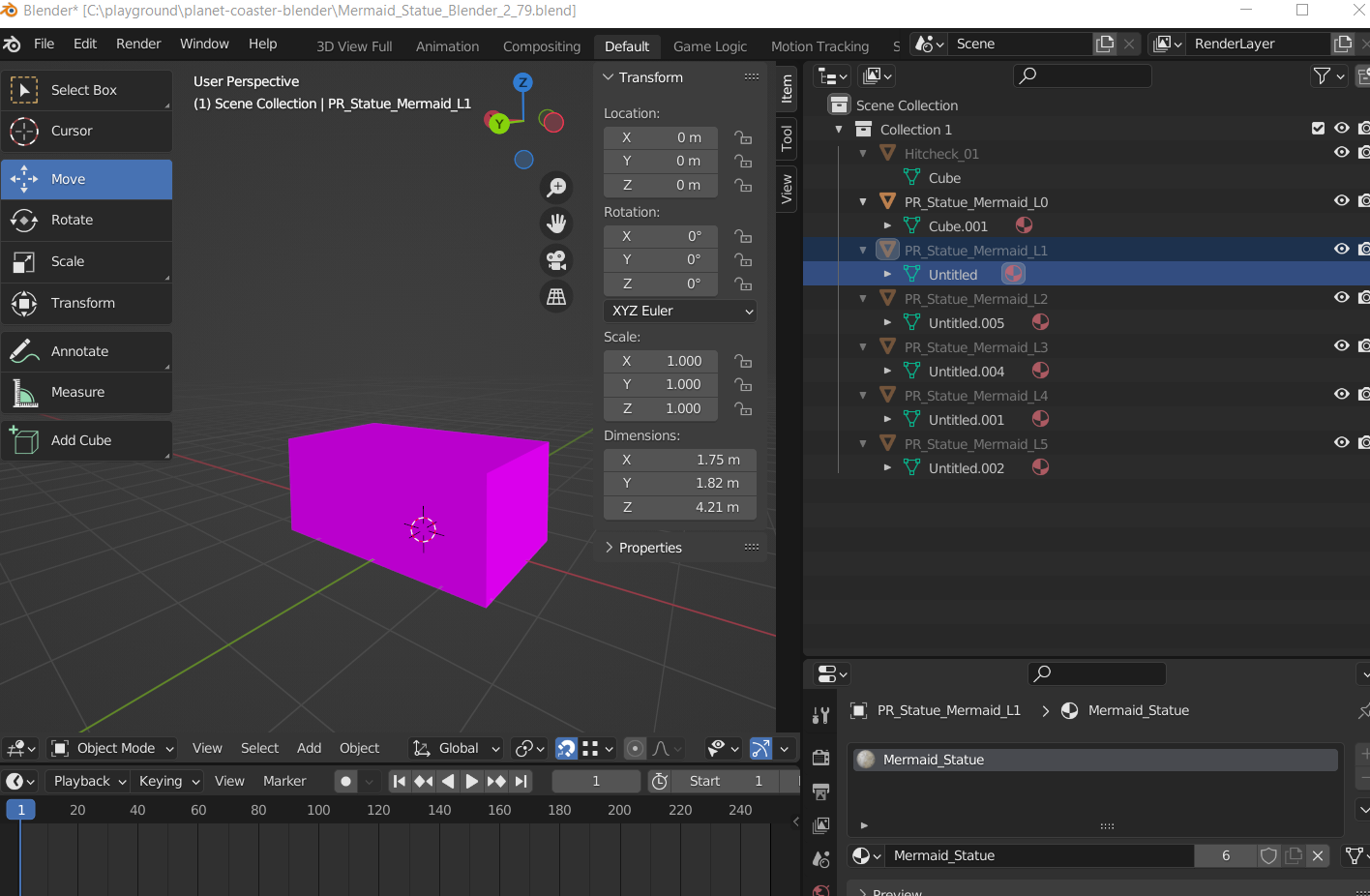Select the Add Cube tool
This screenshot has width=1370, height=896.
pyautogui.click(x=86, y=440)
